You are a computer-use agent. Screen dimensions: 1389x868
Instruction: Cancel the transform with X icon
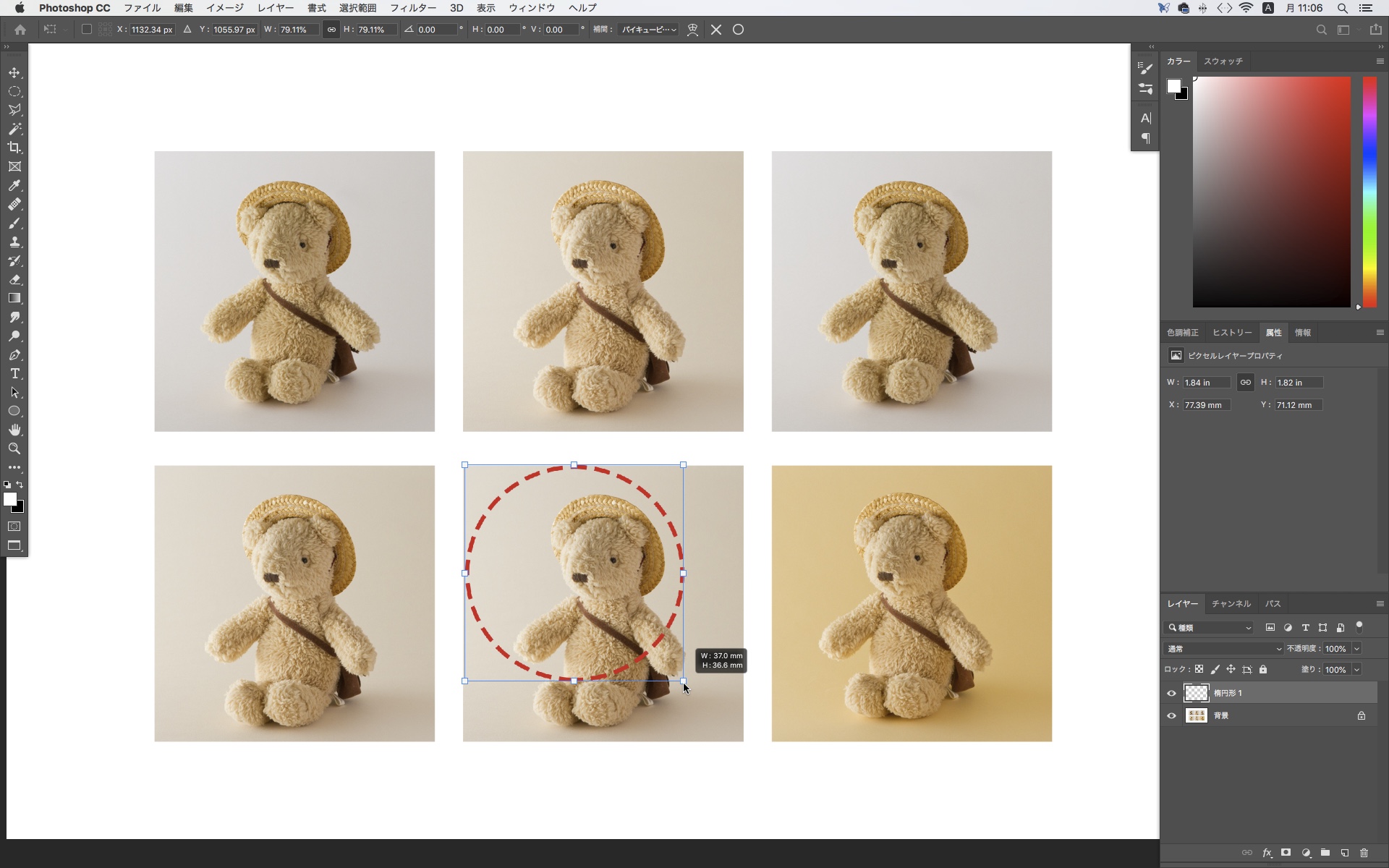coord(716,30)
